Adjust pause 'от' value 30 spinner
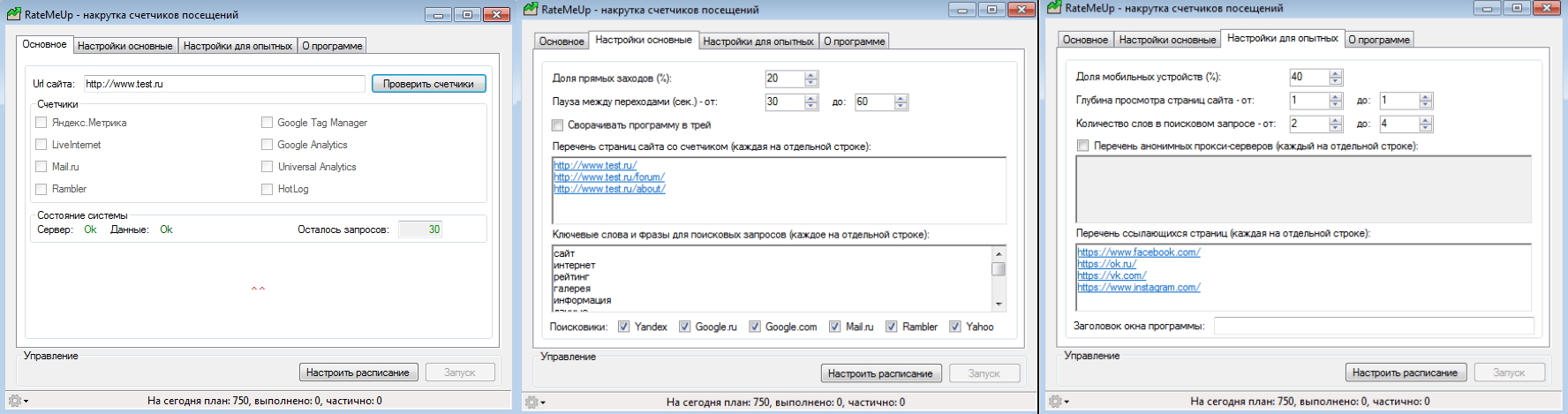Image resolution: width=1568 pixels, height=414 pixels. tap(811, 102)
